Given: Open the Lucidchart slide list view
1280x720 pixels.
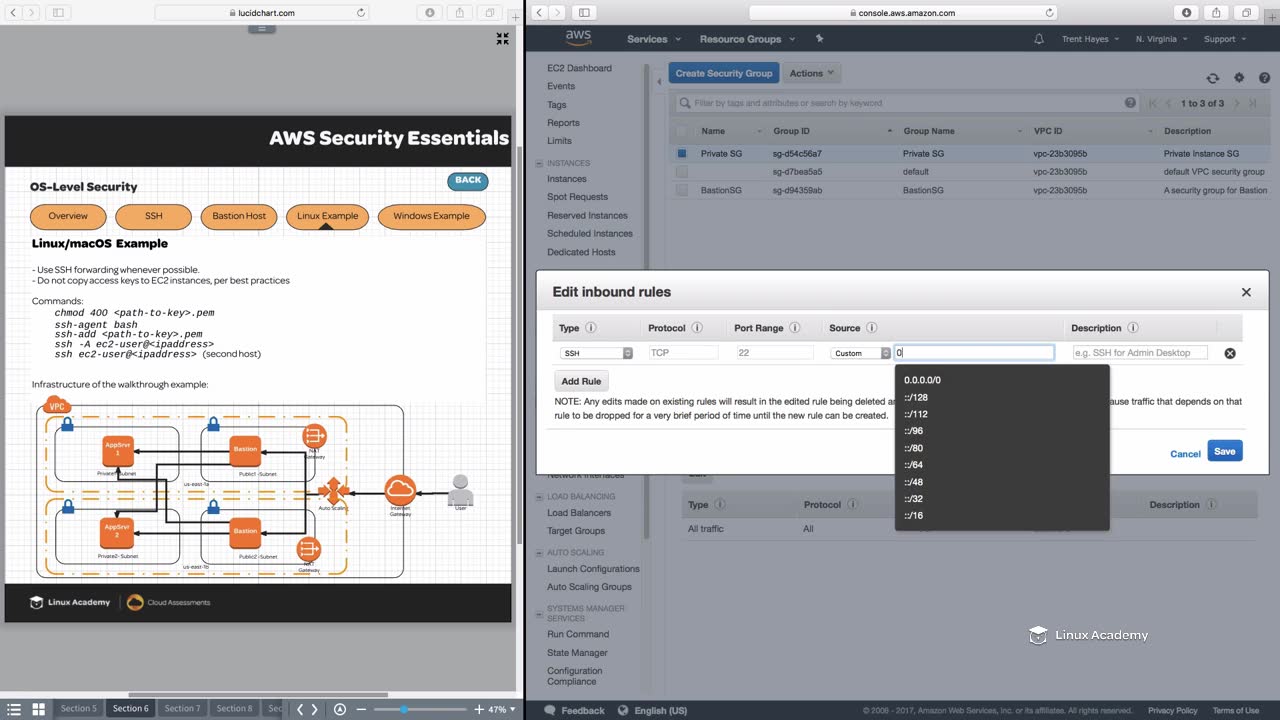Looking at the screenshot, I should coord(14,709).
